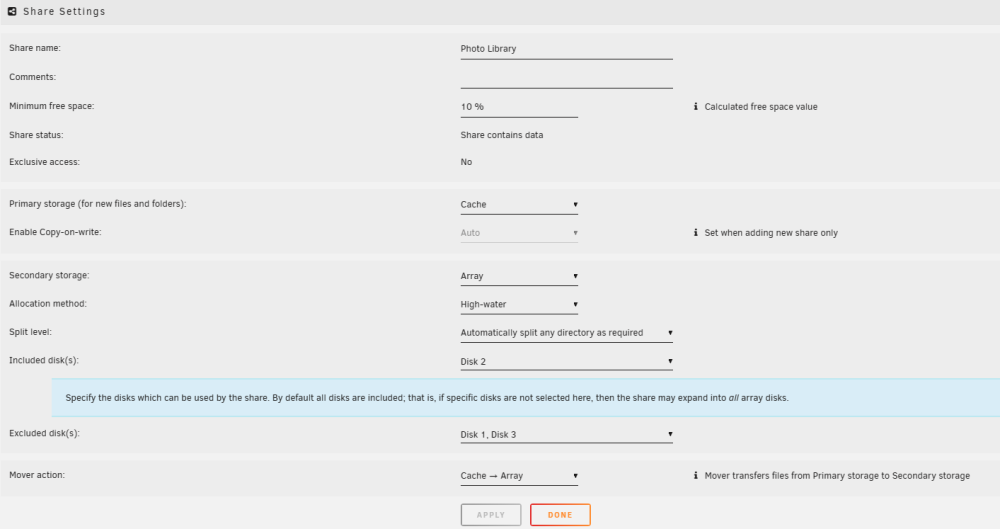Screen dimensions: 1000x529
Task: Edit the Share name field Photo Library
Action: coord(566,49)
